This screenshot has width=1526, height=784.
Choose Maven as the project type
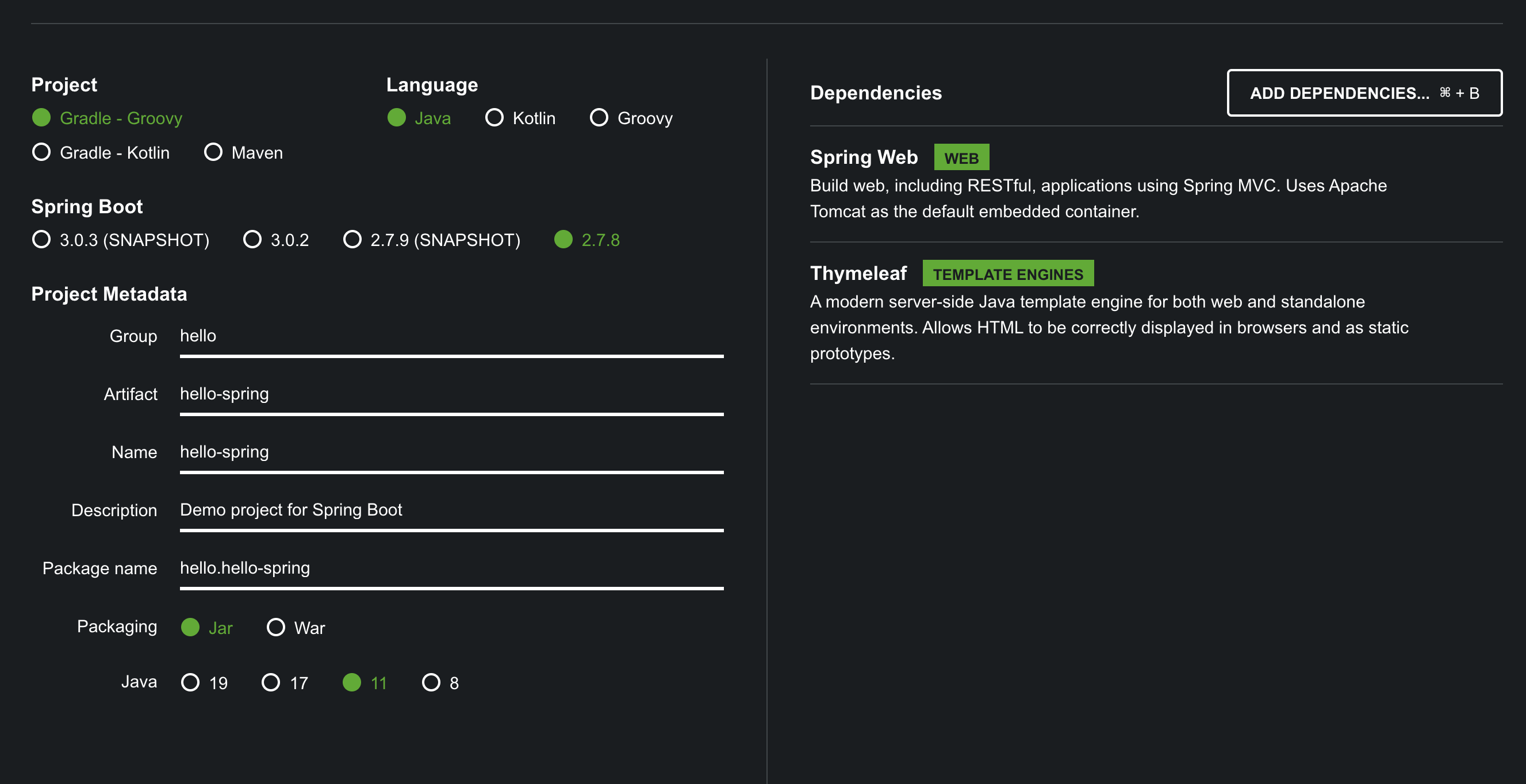click(243, 152)
